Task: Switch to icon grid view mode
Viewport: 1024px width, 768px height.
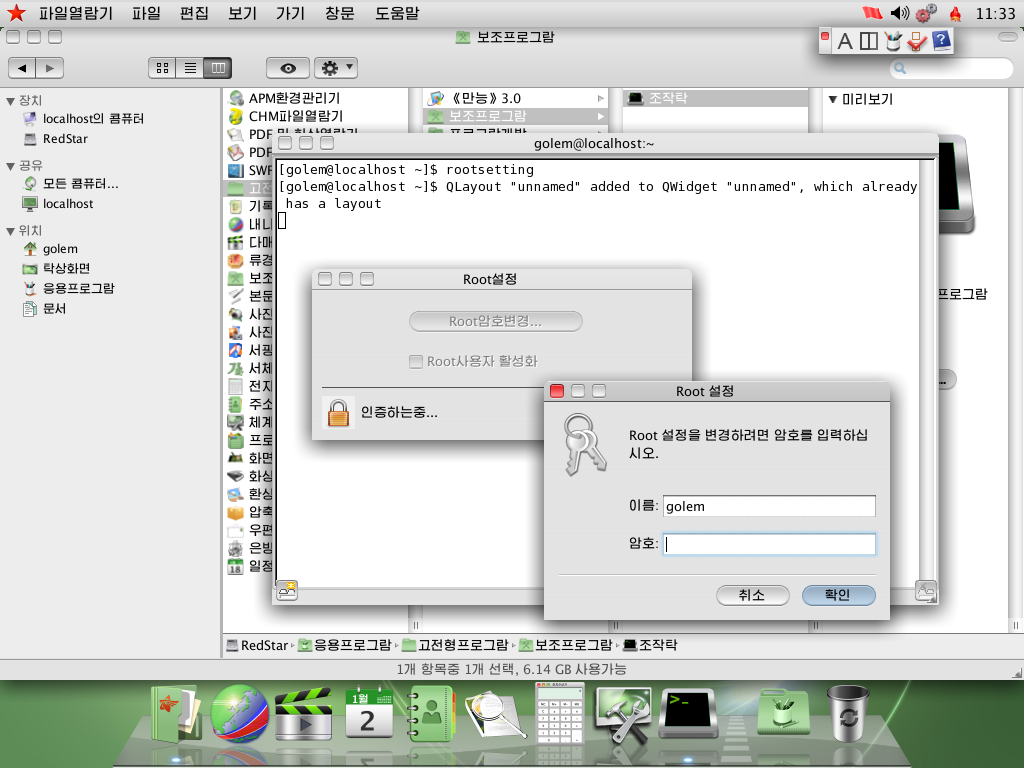Action: coord(161,67)
